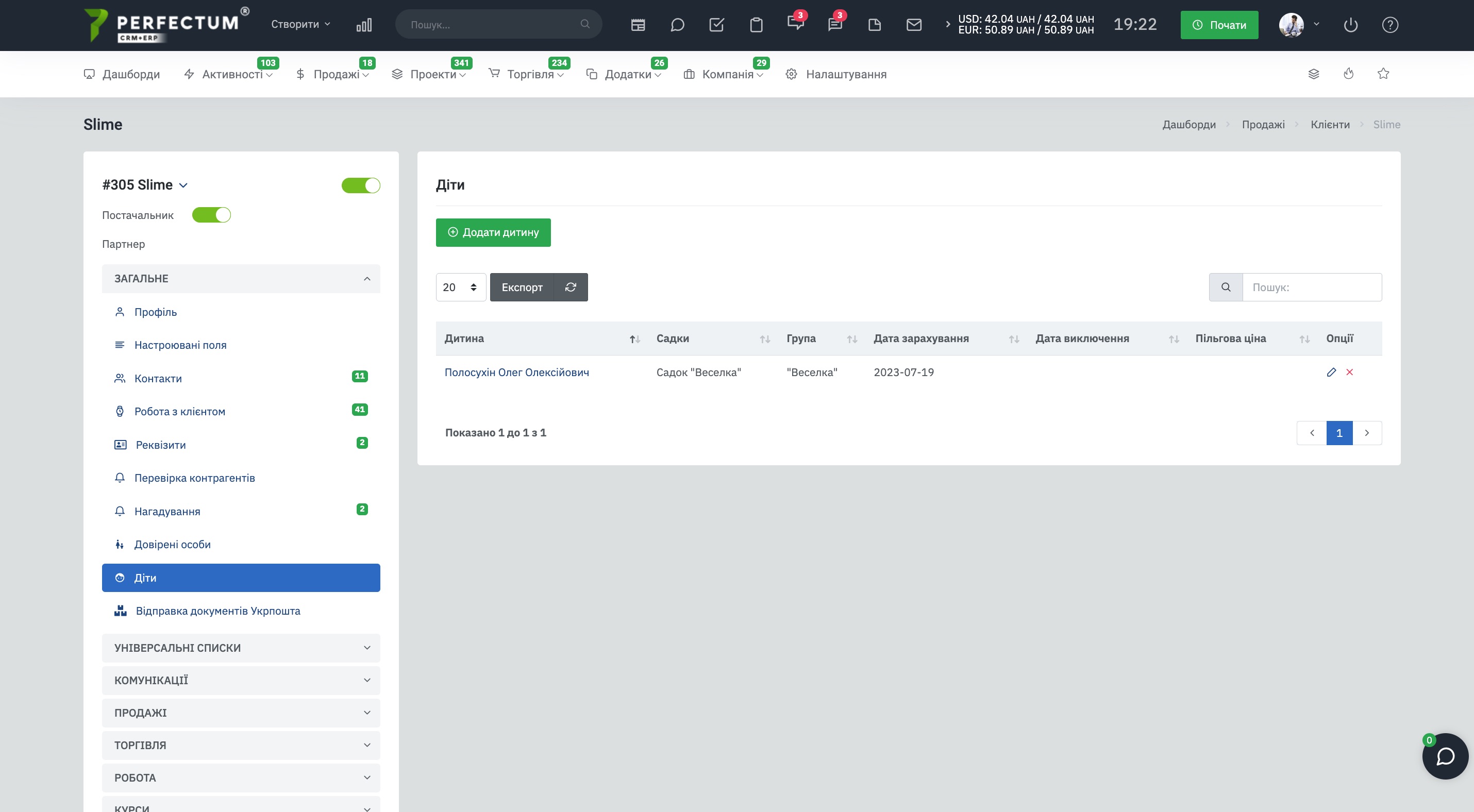Toggle the client active switch next to #305 Slime
The width and height of the screenshot is (1474, 812).
tap(361, 185)
